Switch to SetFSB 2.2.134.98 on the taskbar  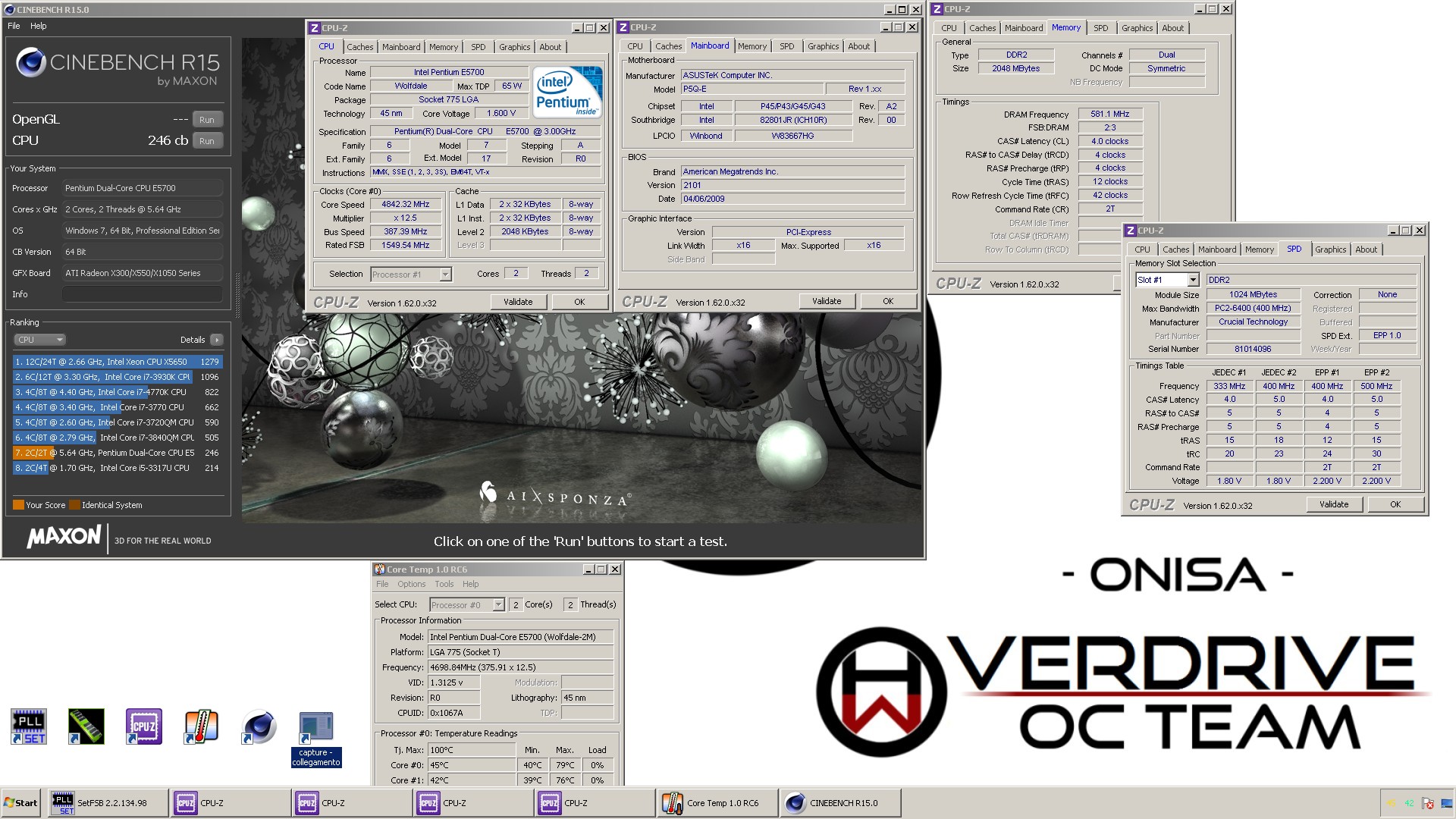[x=108, y=803]
